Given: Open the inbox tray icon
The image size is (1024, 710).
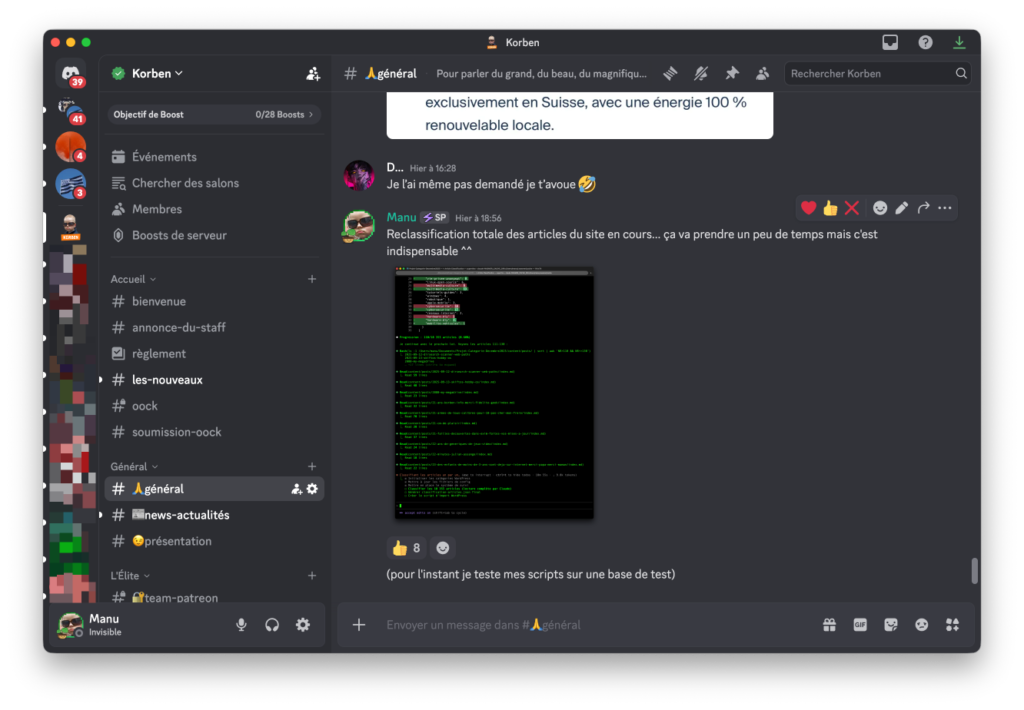Looking at the screenshot, I should [x=890, y=42].
